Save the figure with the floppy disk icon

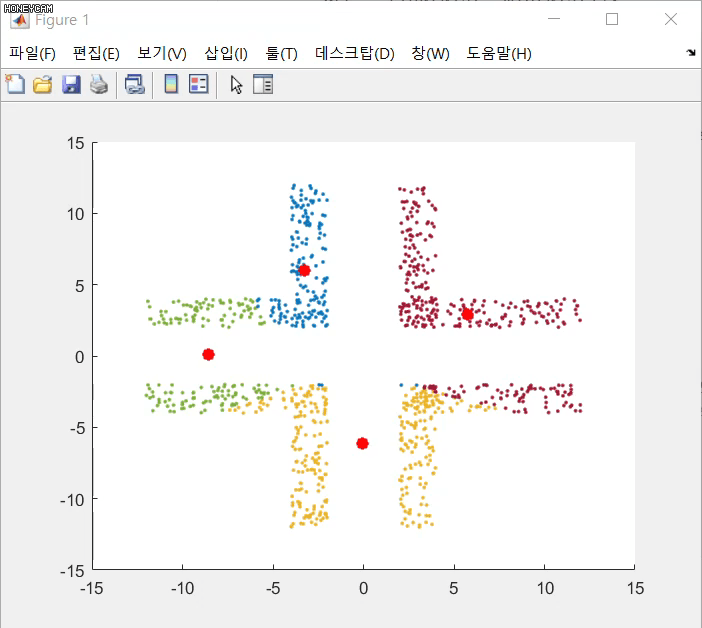point(71,84)
